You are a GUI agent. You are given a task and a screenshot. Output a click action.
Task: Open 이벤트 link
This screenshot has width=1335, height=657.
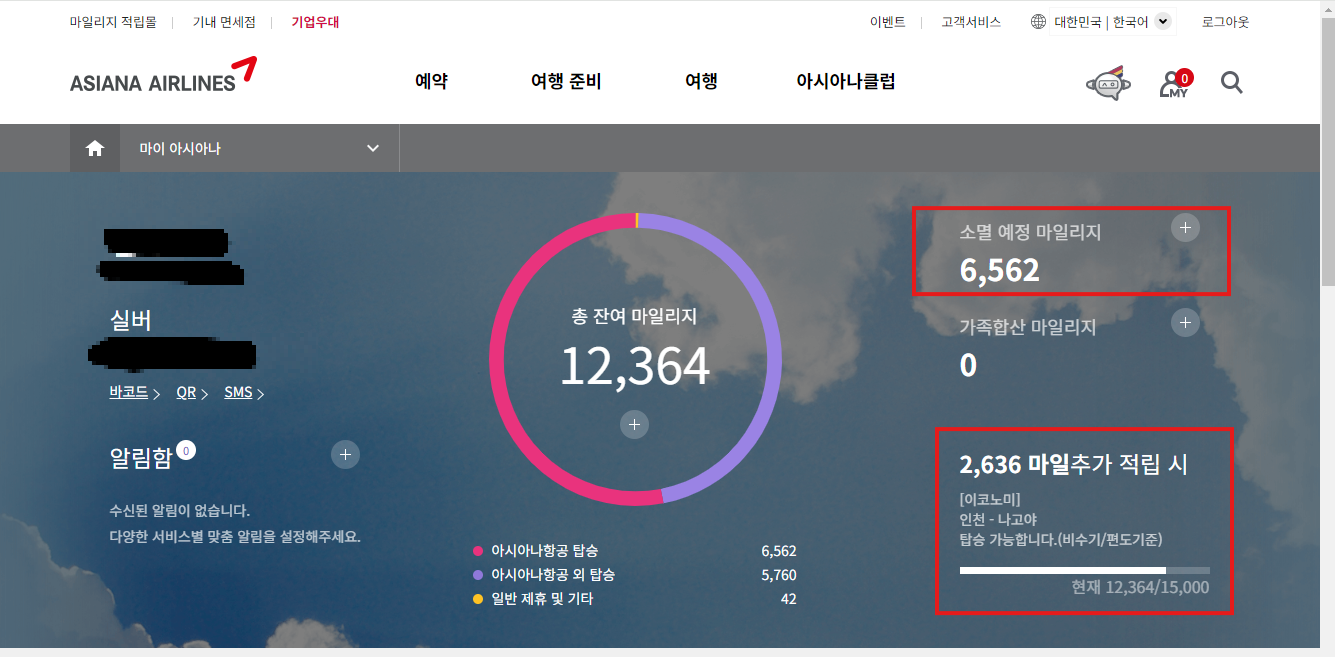point(888,22)
